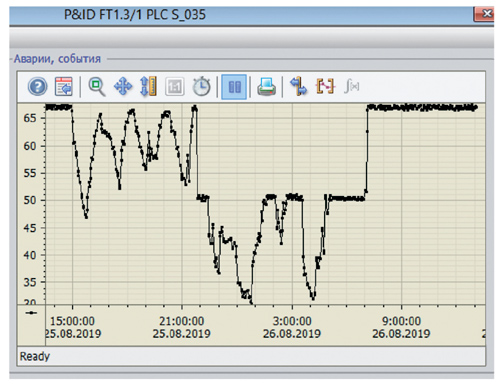Select the orange brackets range icon

pos(325,86)
